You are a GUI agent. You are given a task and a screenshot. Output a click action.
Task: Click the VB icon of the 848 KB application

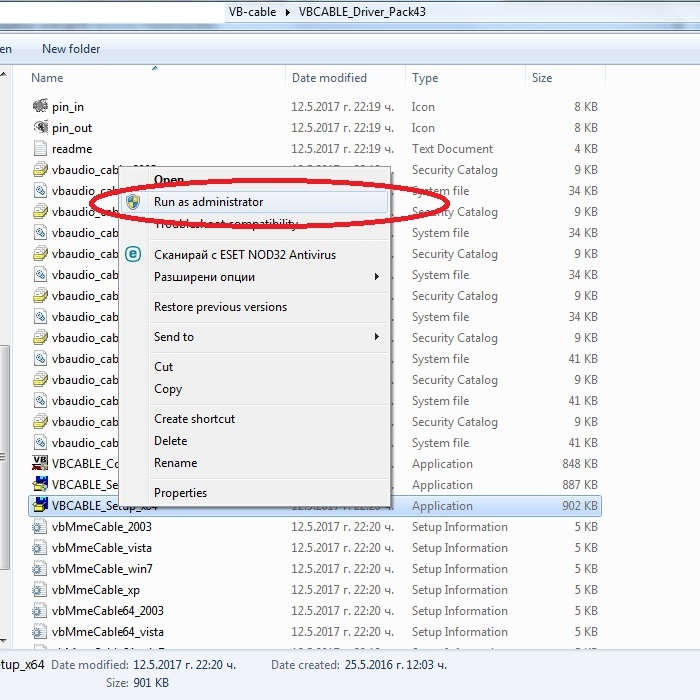40,463
